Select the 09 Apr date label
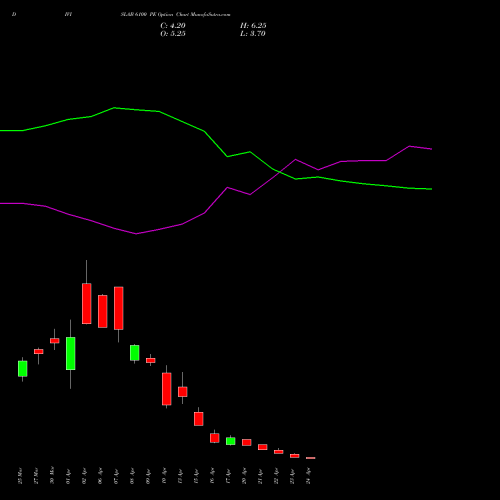This screenshot has height=500, width=500. tap(148, 476)
